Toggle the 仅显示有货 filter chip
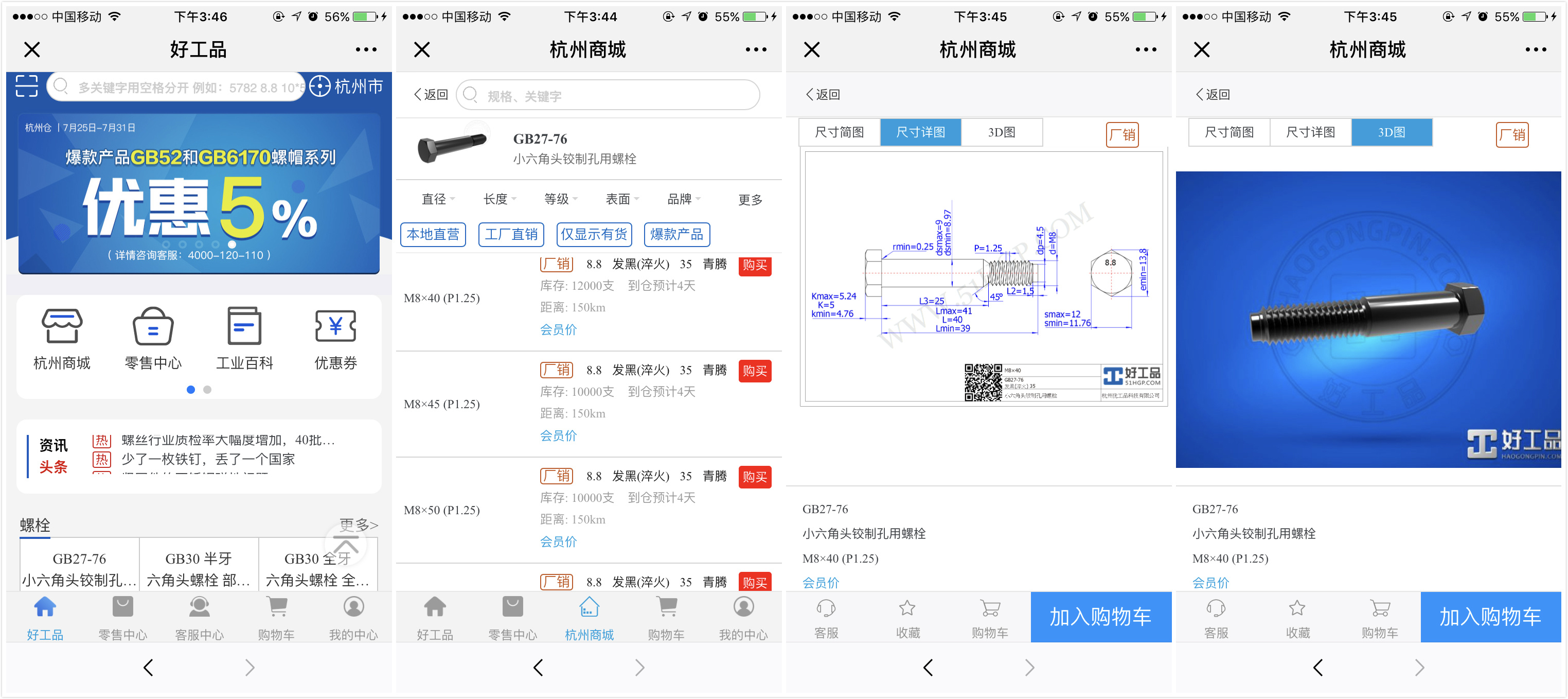 coord(594,234)
